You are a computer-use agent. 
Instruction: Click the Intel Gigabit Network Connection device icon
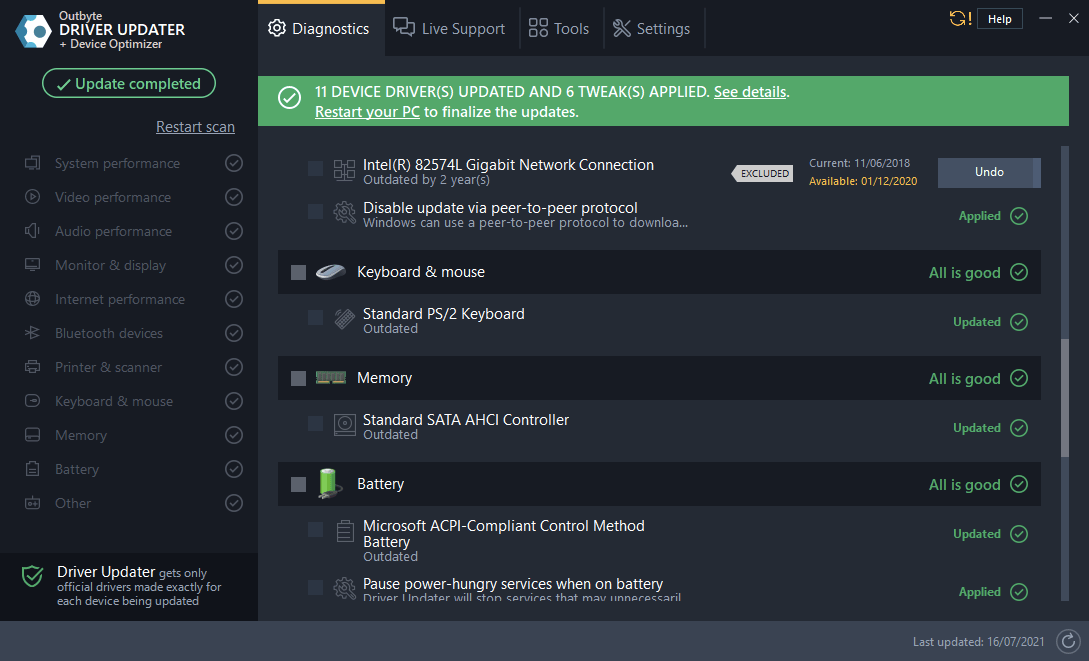coord(344,171)
